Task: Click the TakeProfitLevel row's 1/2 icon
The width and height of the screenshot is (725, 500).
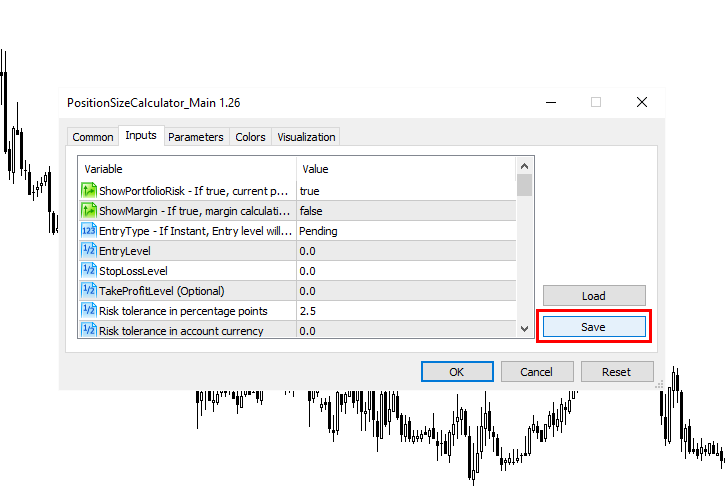Action: 88,290
